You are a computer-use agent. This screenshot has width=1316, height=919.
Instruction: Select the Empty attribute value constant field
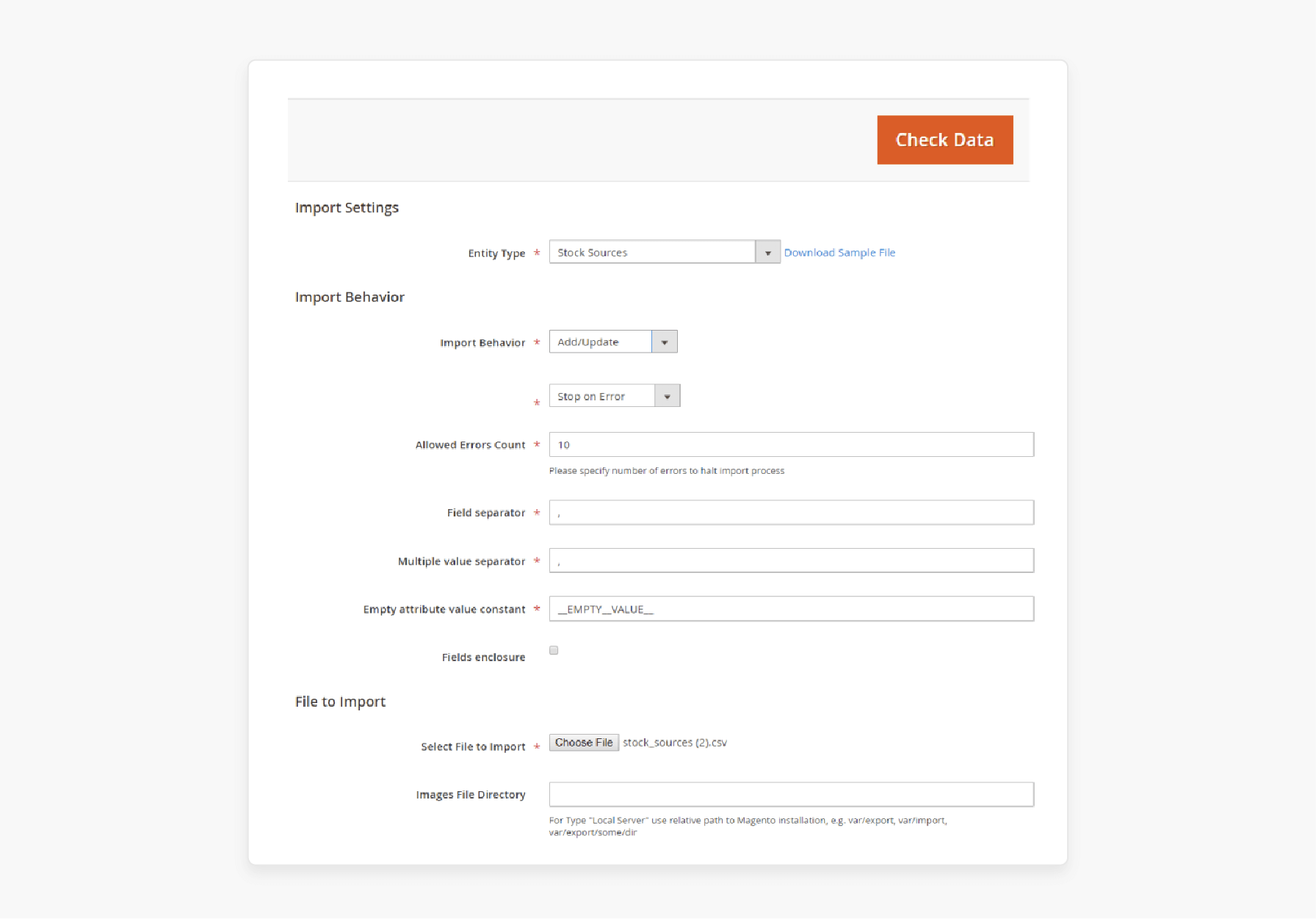[x=792, y=609]
